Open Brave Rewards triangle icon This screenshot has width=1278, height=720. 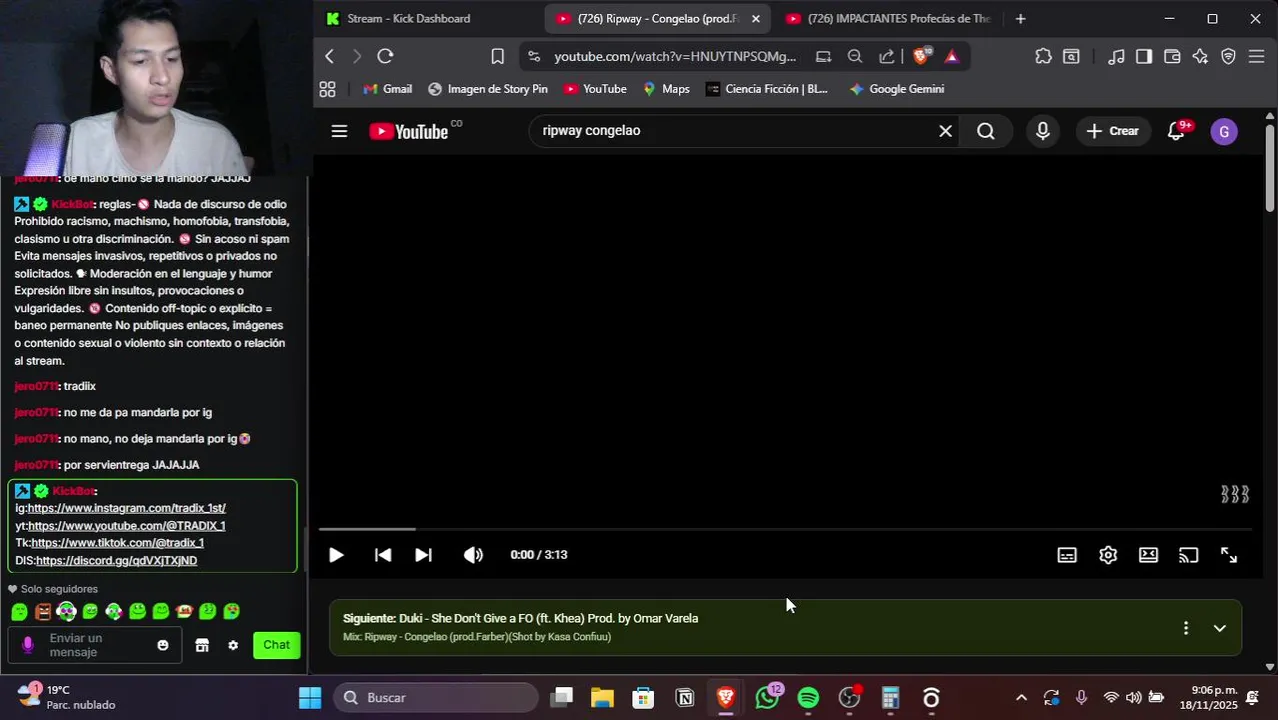coord(951,56)
